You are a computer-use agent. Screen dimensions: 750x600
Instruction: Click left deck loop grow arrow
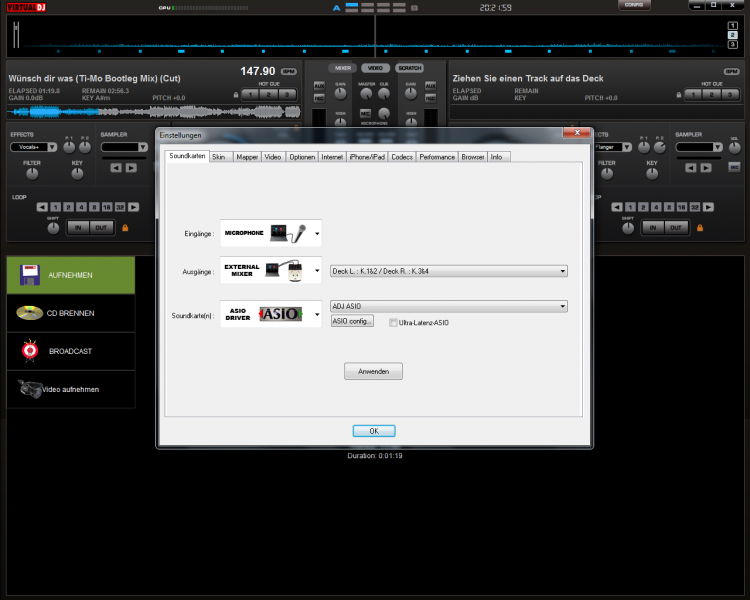133,207
